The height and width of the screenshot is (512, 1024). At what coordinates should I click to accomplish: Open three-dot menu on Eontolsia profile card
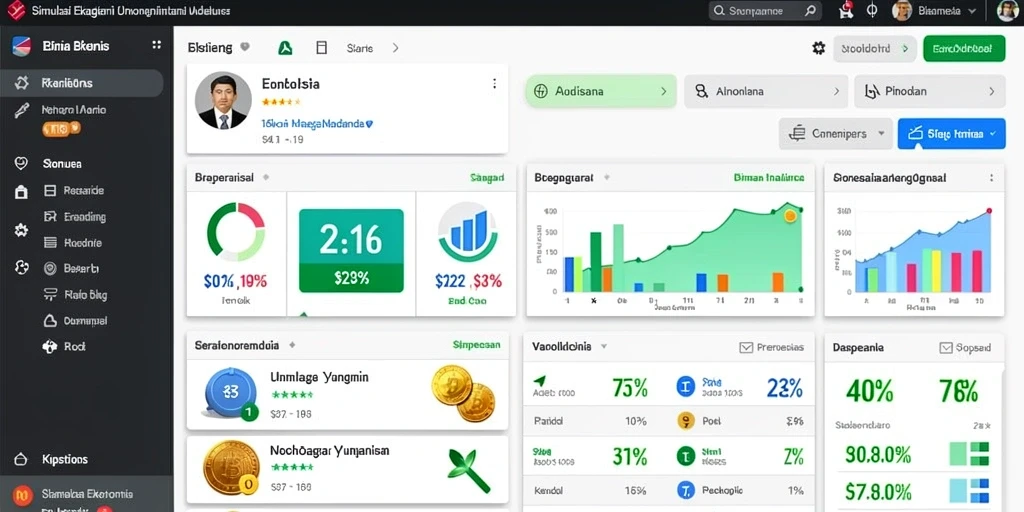pyautogui.click(x=494, y=84)
